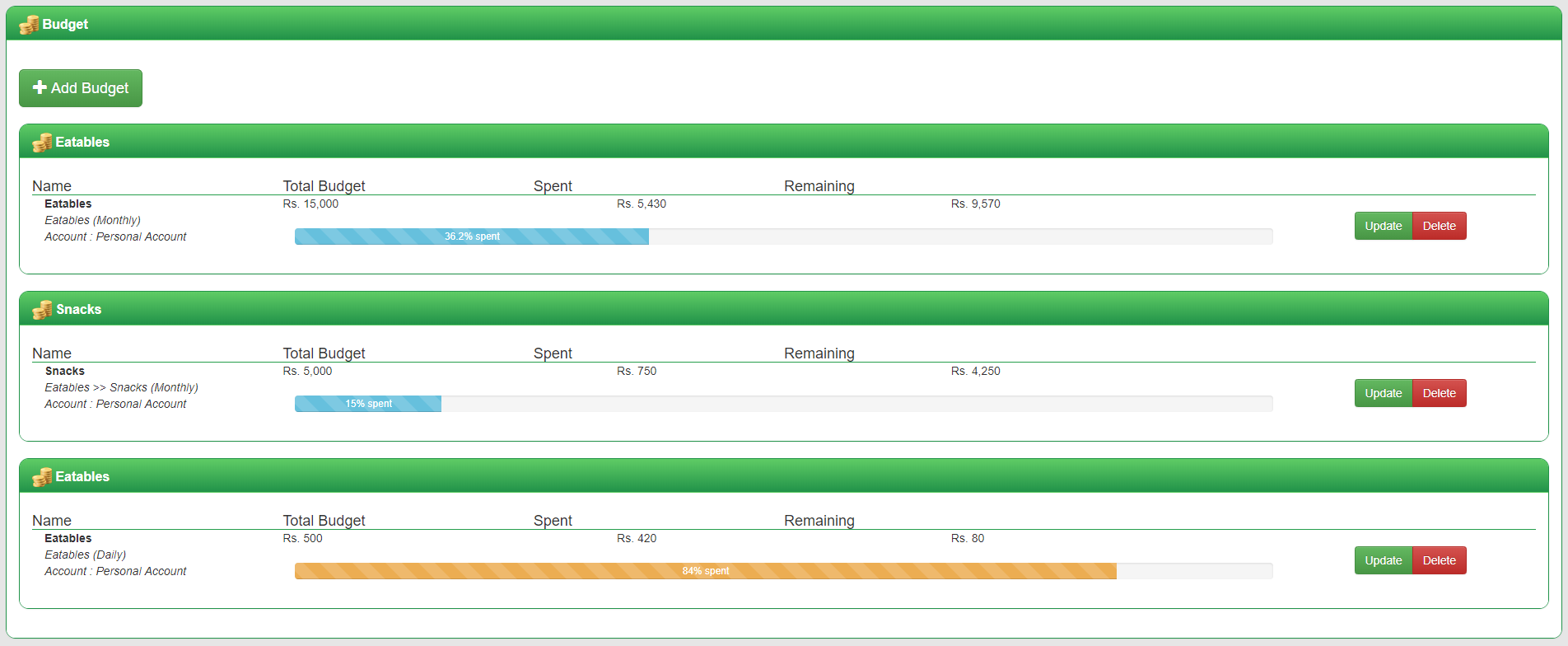This screenshot has height=646, width=1568.
Task: Click the Eatables >> Snacks (Monthly) category text
Action: [121, 387]
